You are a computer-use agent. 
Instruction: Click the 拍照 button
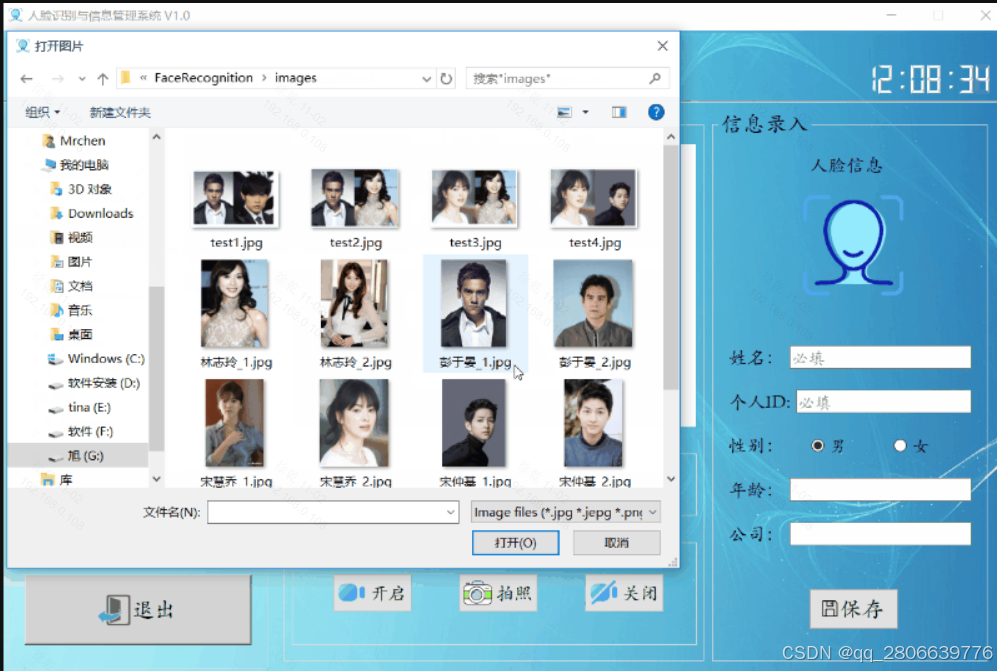pos(498,593)
